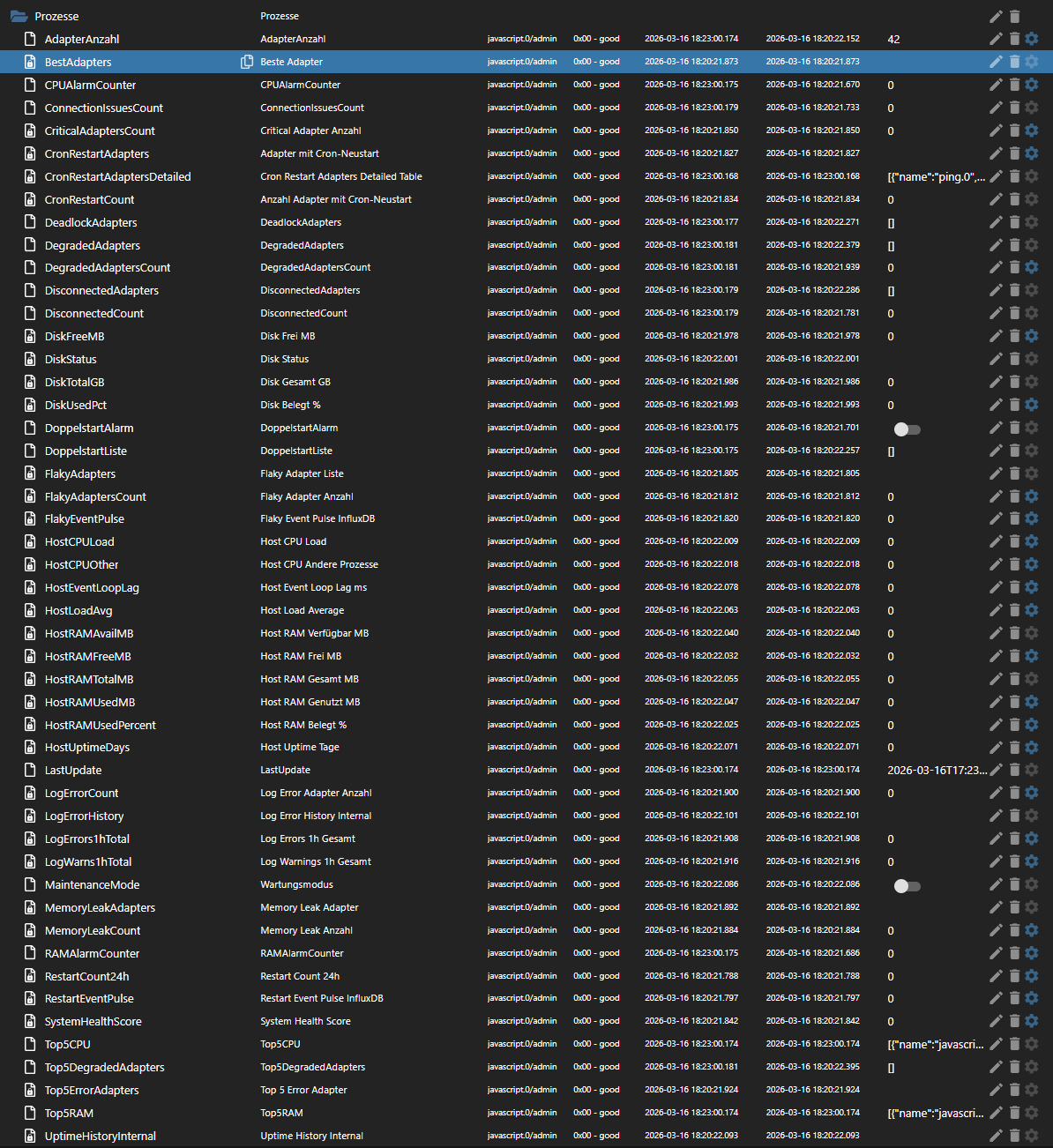Click the CronRestartAdaptersDetailed JSON value starting ping.0
Viewport: 1053px width, 1148px height.
tap(937, 177)
